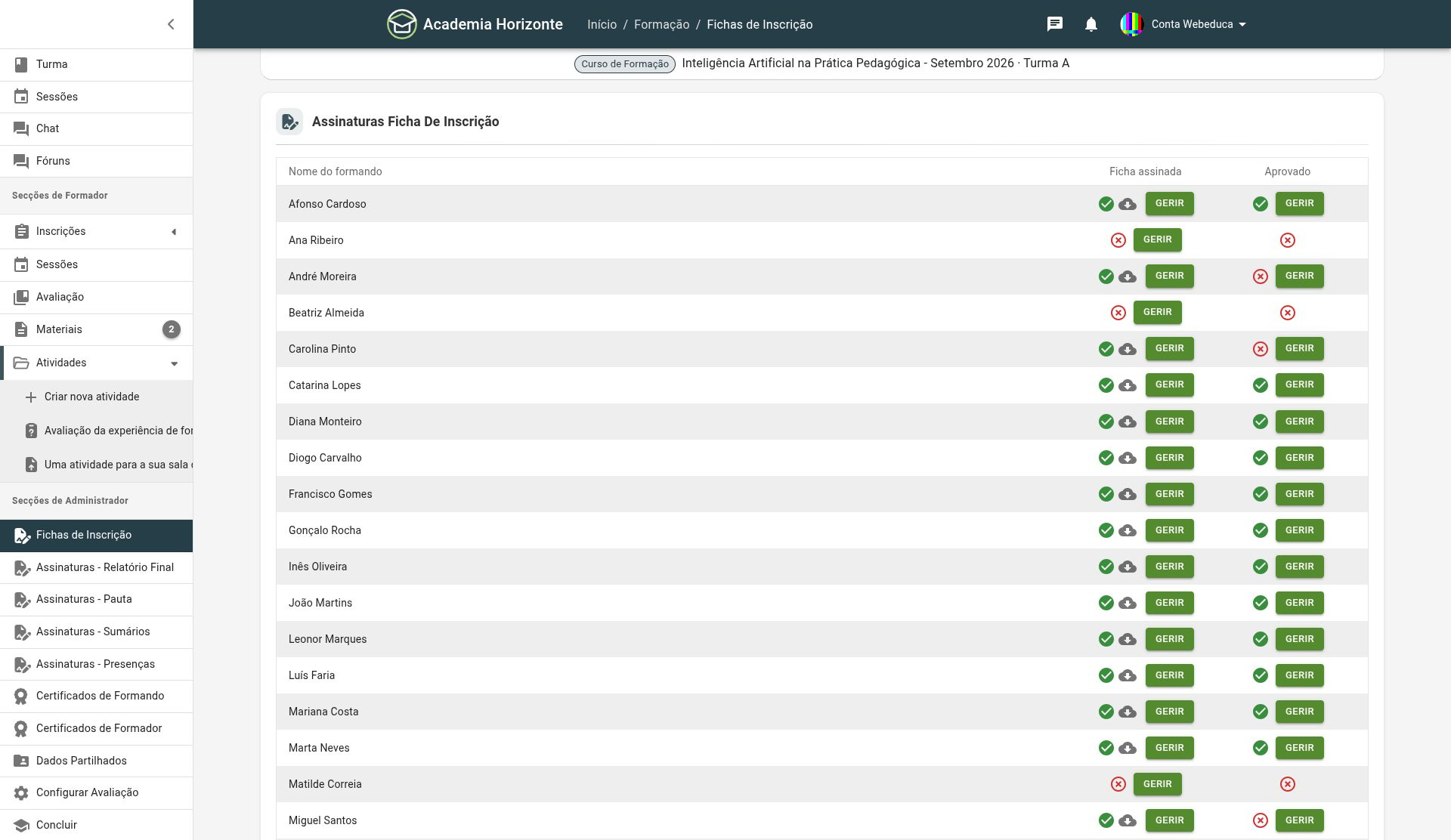
Task: Click the red X for Matilde Correia approval
Action: [x=1288, y=784]
